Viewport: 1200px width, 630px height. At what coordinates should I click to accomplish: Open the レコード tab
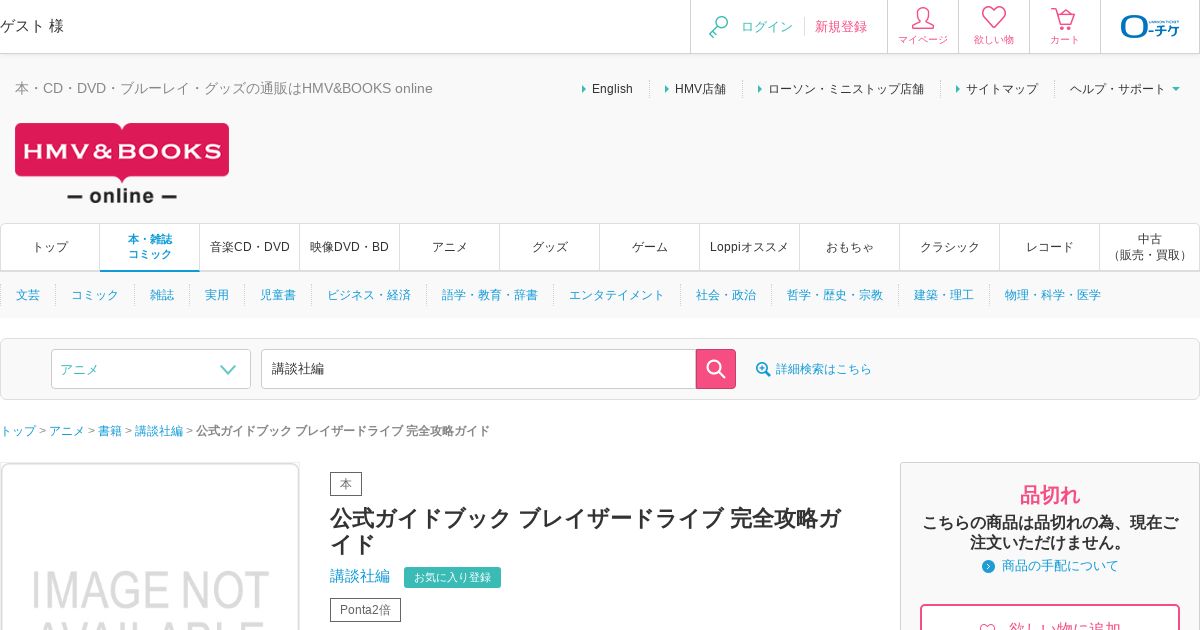pos(1050,247)
